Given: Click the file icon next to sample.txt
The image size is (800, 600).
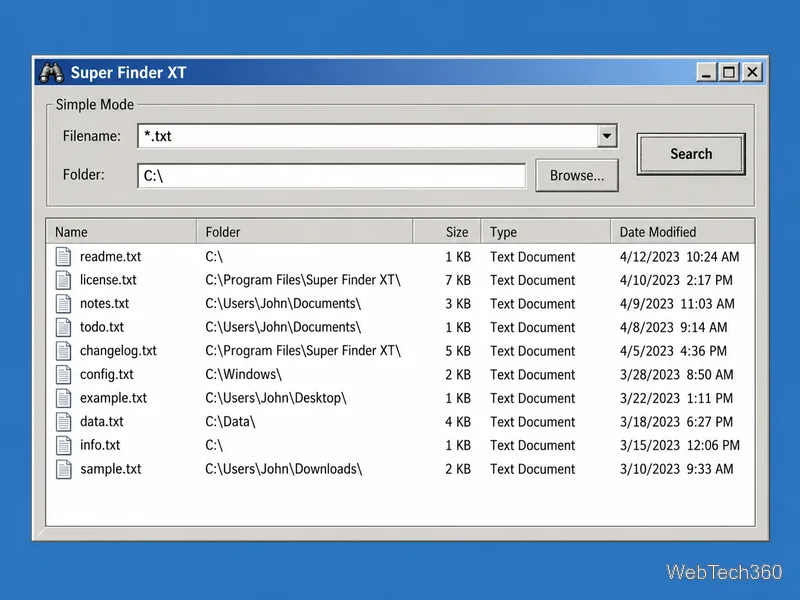Looking at the screenshot, I should tap(63, 469).
